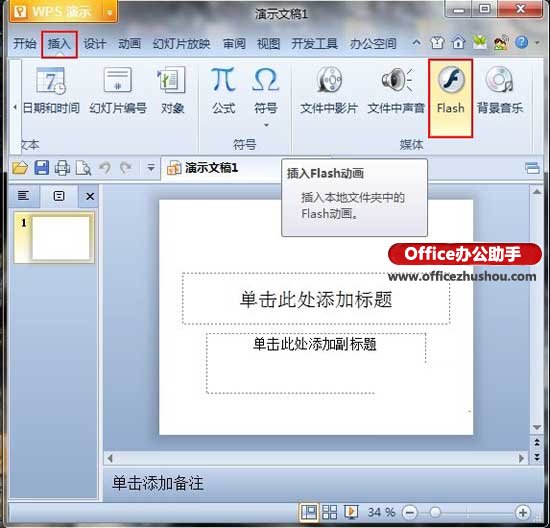Open the 动画 ribbon tab
The height and width of the screenshot is (528, 550).
pos(129,44)
